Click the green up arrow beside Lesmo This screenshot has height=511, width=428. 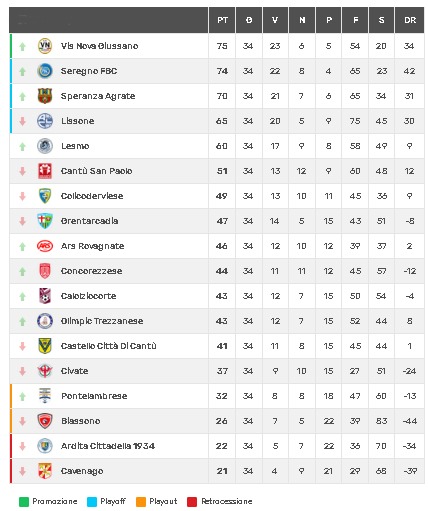coord(22,146)
